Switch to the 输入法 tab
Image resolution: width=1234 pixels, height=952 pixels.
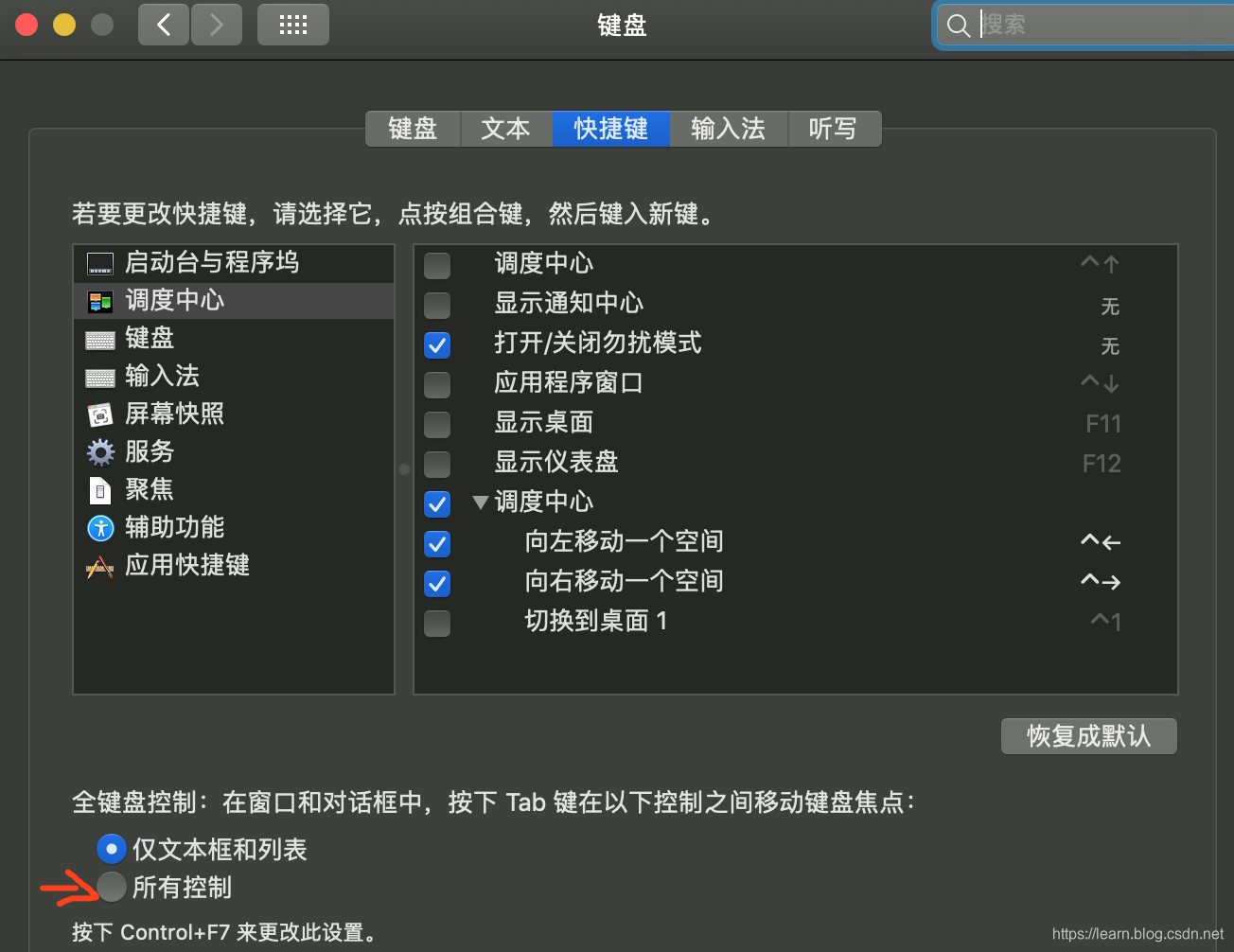729,129
